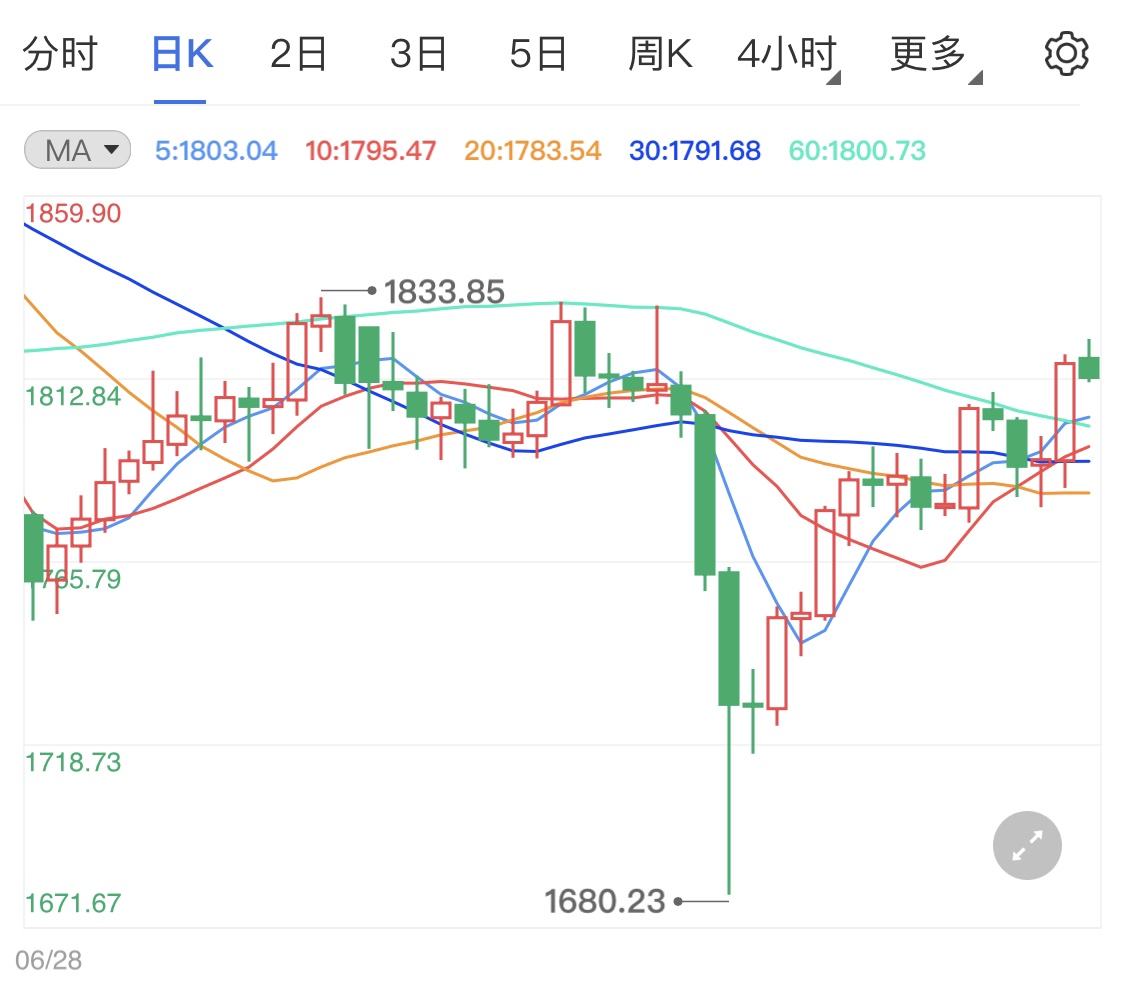Switch to the 分时 tab
This screenshot has height=984, width=1125.
tap(60, 55)
